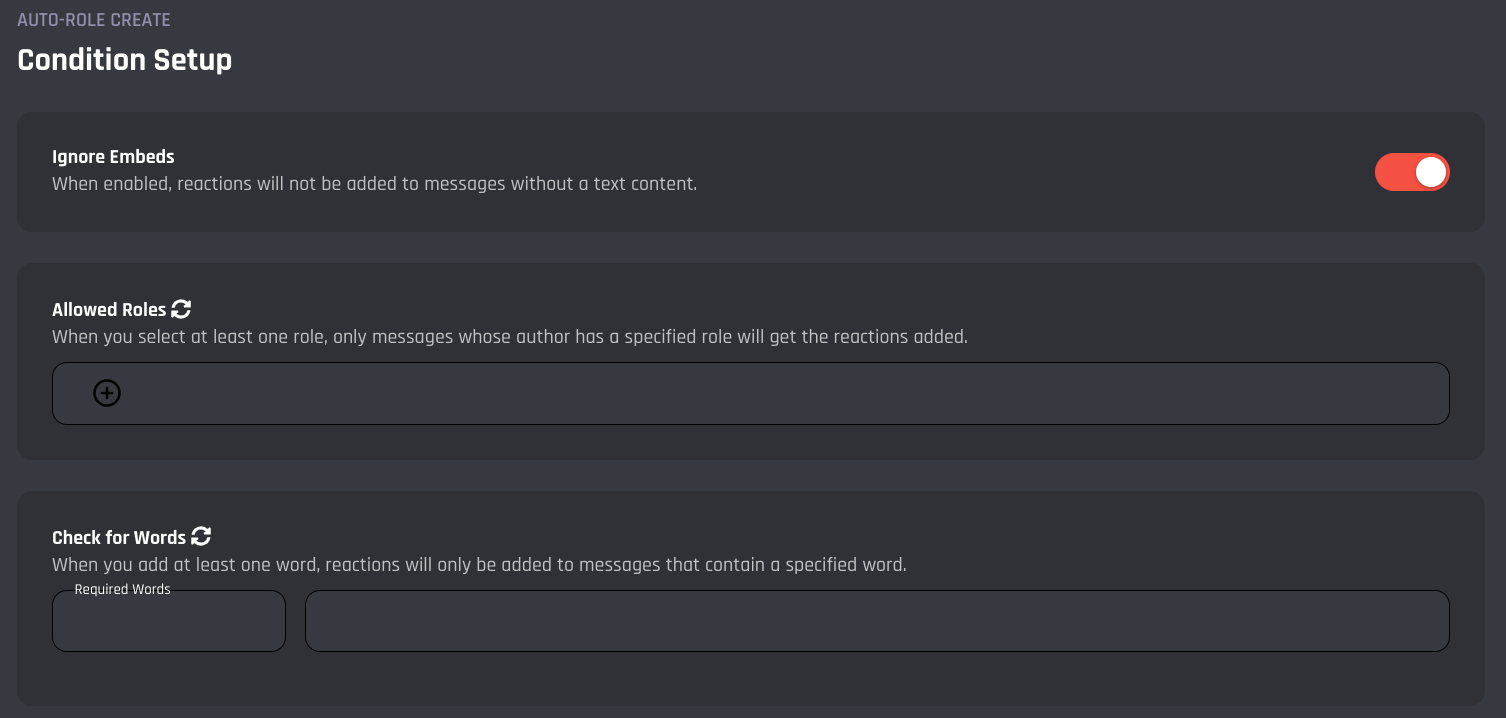Click the small Required Words floating label
The height and width of the screenshot is (718, 1506).
pyautogui.click(x=122, y=590)
